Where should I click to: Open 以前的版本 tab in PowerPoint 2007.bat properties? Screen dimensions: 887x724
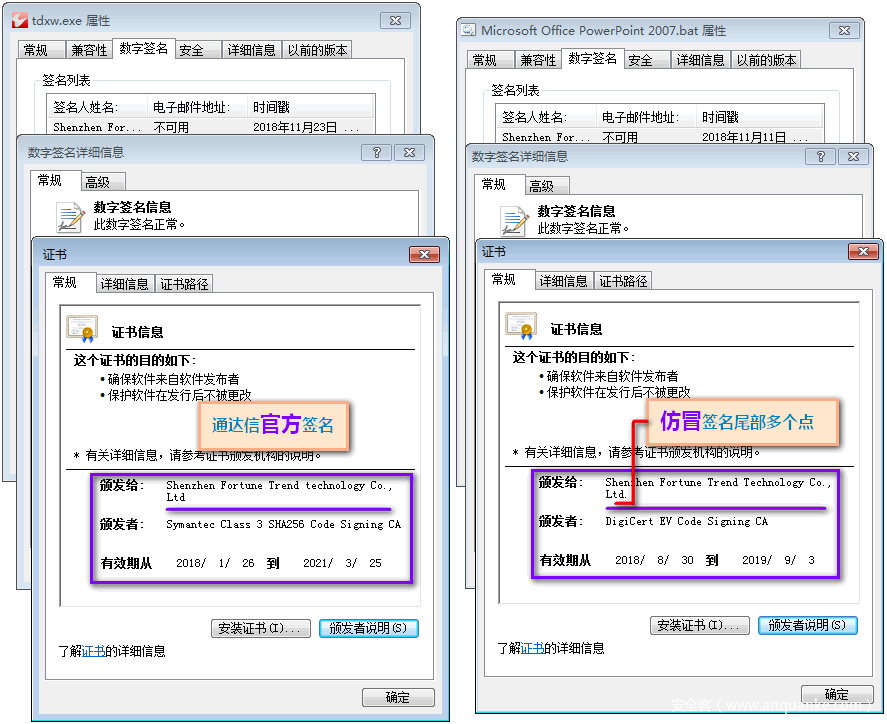point(766,59)
